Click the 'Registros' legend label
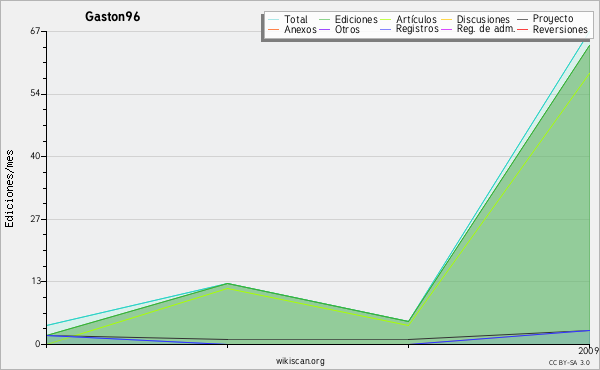 coord(417,29)
